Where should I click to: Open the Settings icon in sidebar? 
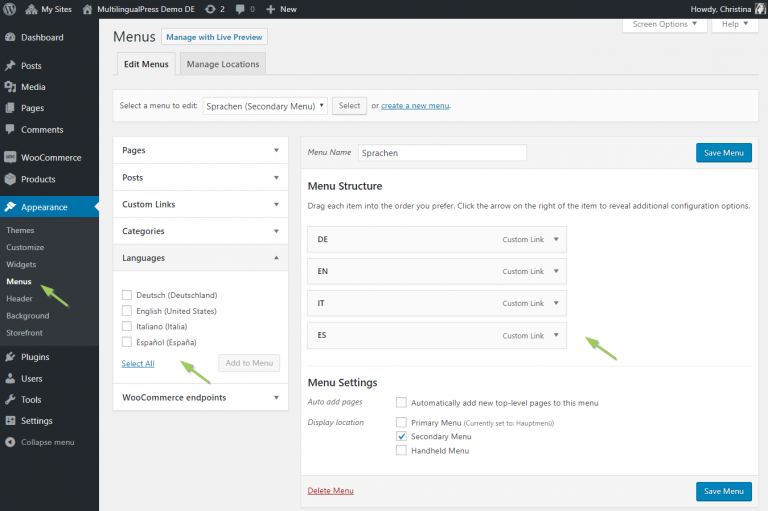(x=10, y=421)
